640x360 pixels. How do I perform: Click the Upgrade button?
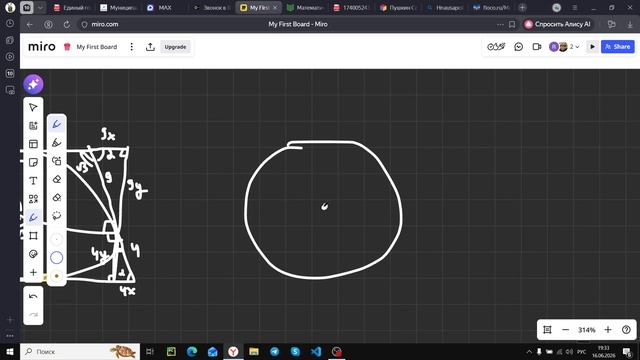pyautogui.click(x=175, y=47)
